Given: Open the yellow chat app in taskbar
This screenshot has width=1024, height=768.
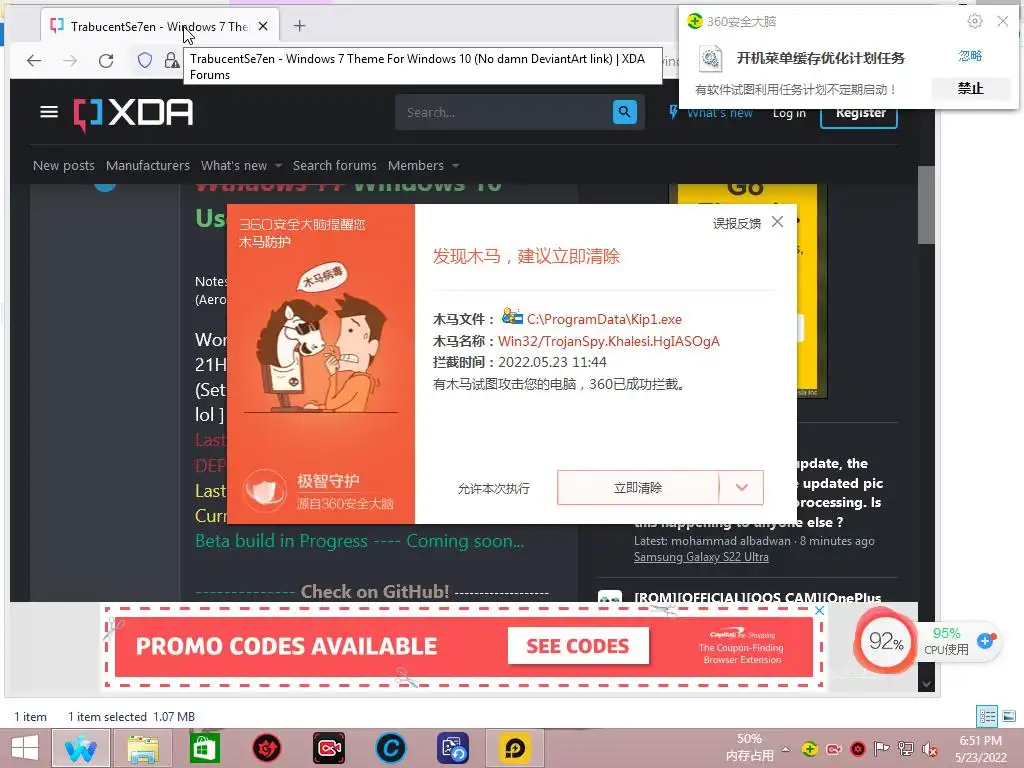Looking at the screenshot, I should click(515, 748).
